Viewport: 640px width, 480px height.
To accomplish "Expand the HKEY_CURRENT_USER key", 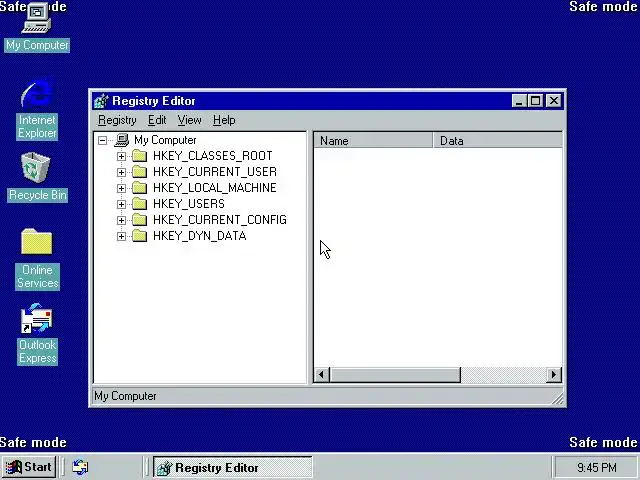I will pos(121,172).
